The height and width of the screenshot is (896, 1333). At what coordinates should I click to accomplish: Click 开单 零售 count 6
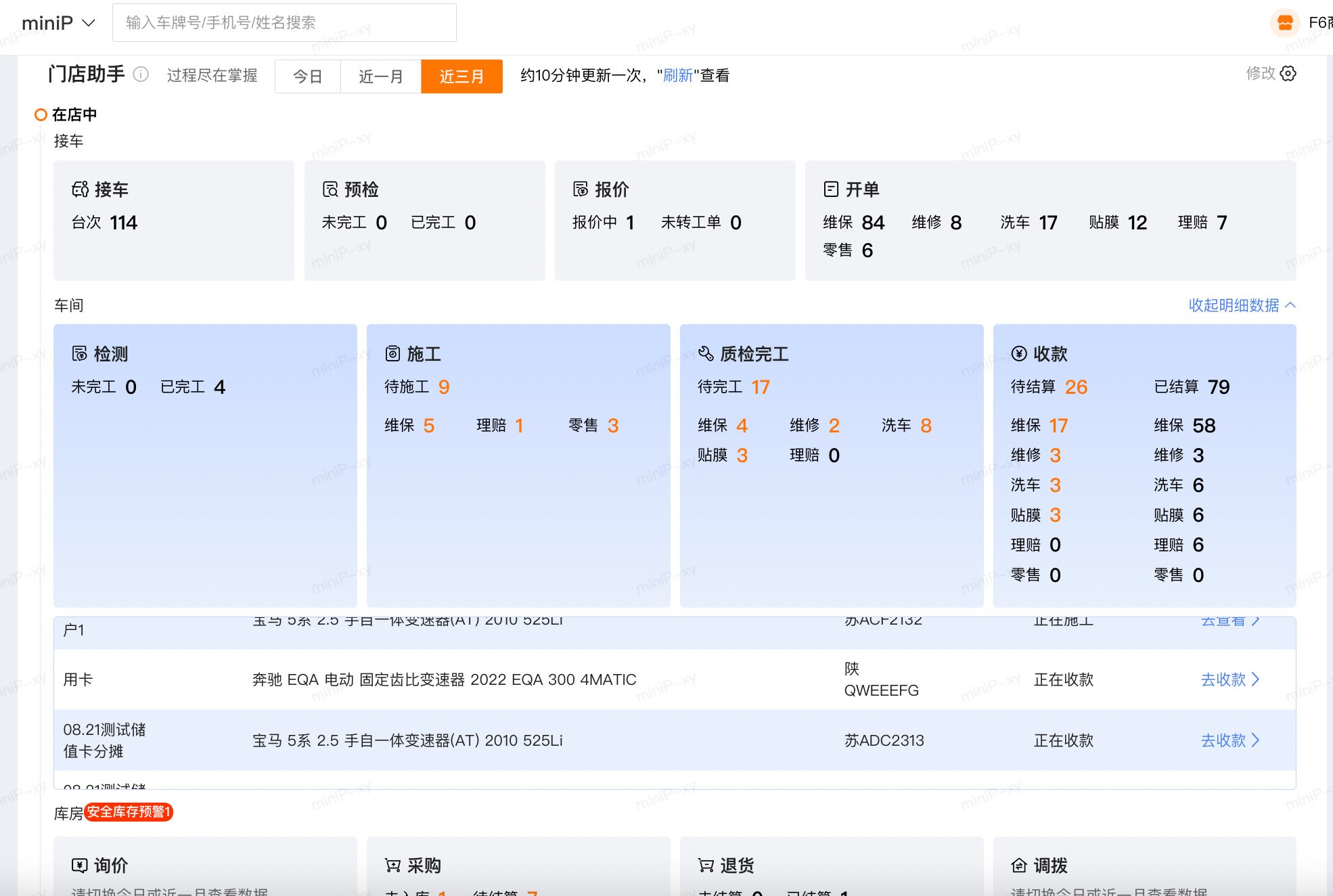point(867,250)
